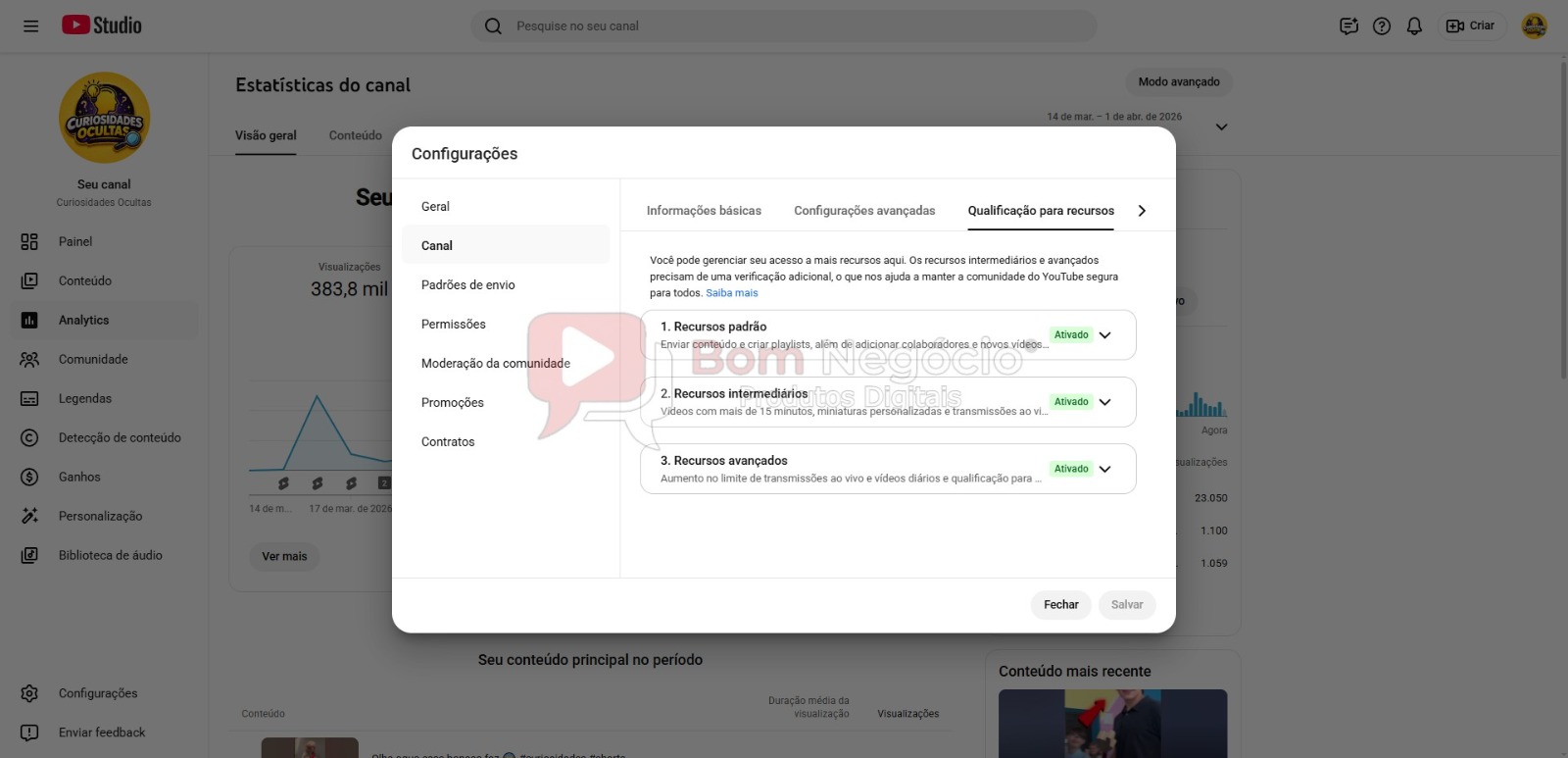This screenshot has width=1568, height=758.
Task: Click the 383,8 mil views value
Action: pyautogui.click(x=350, y=289)
